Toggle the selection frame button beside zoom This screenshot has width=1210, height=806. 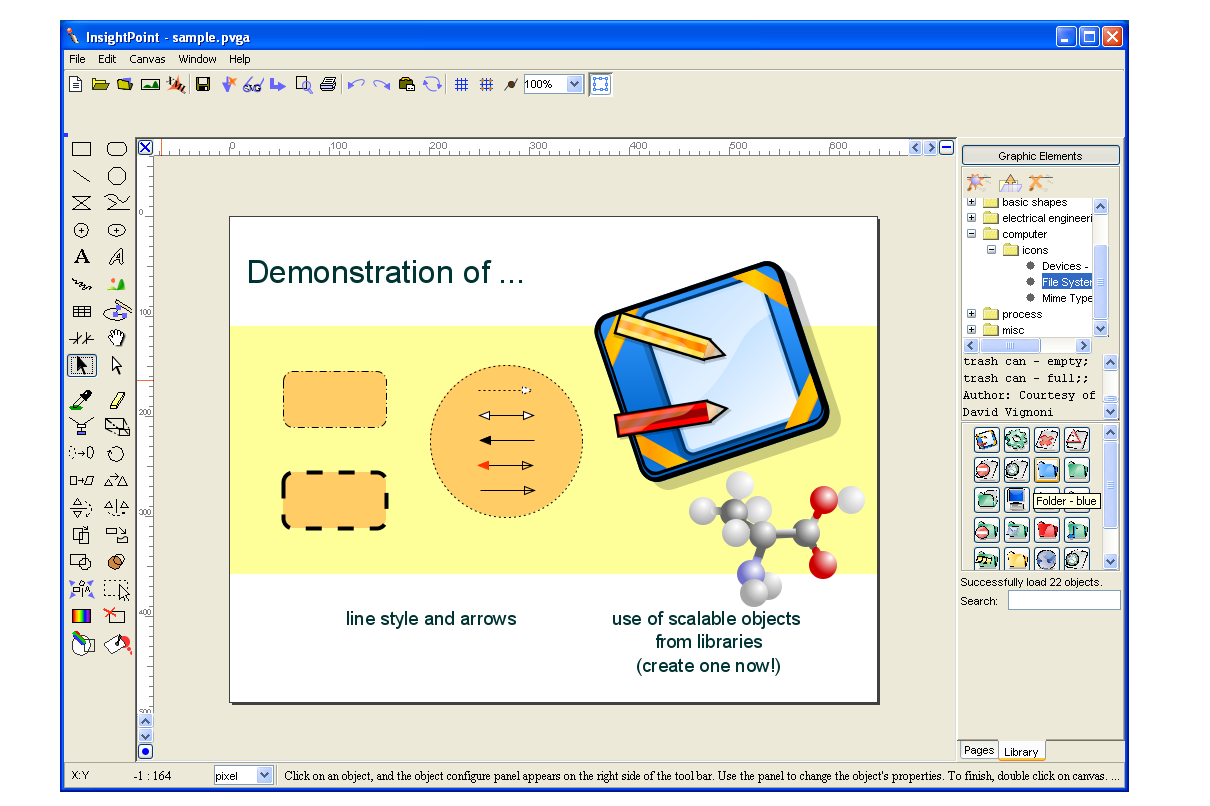600,85
